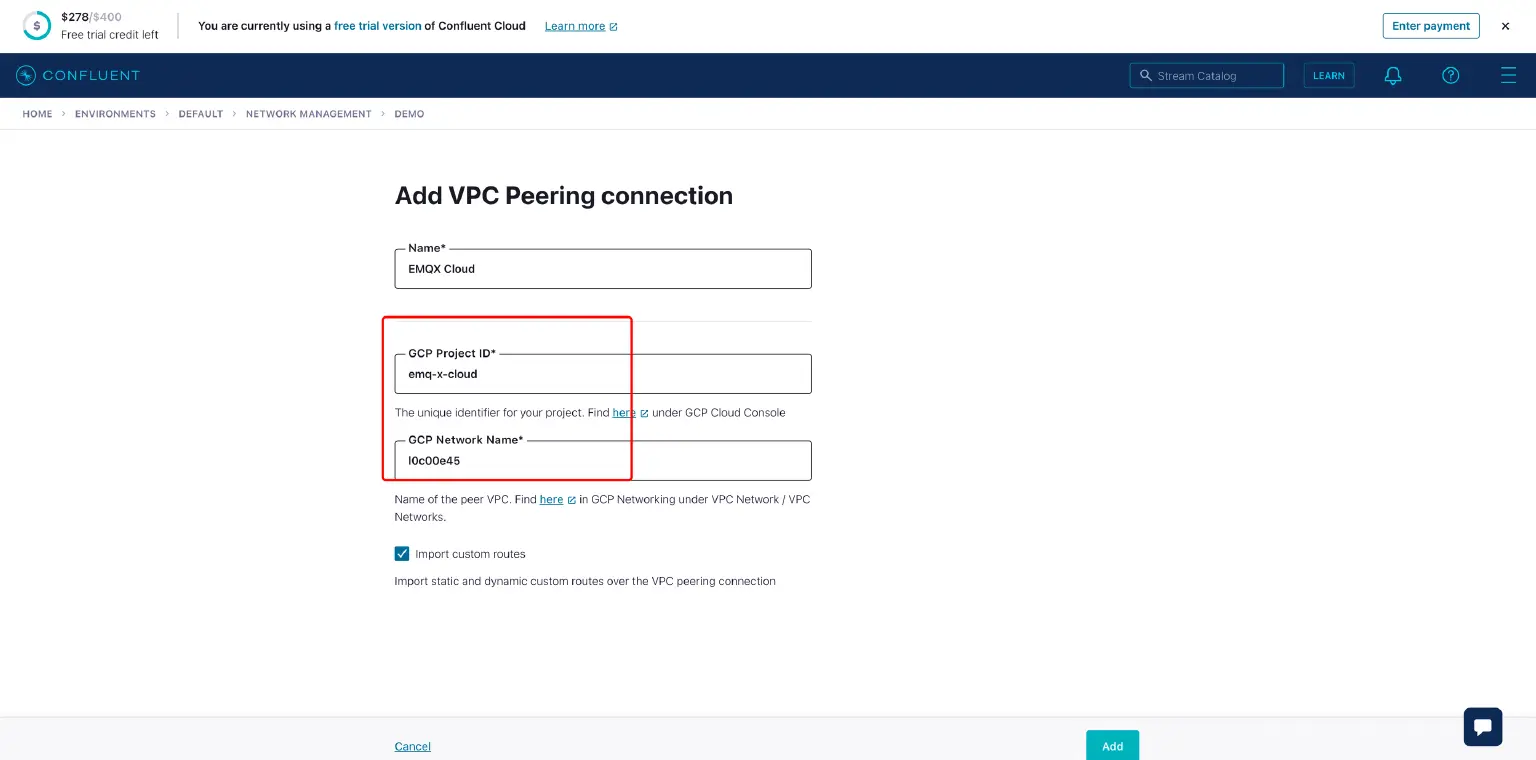The image size is (1536, 760).
Task: Click the GCP Project ID input field
Action: tap(602, 374)
